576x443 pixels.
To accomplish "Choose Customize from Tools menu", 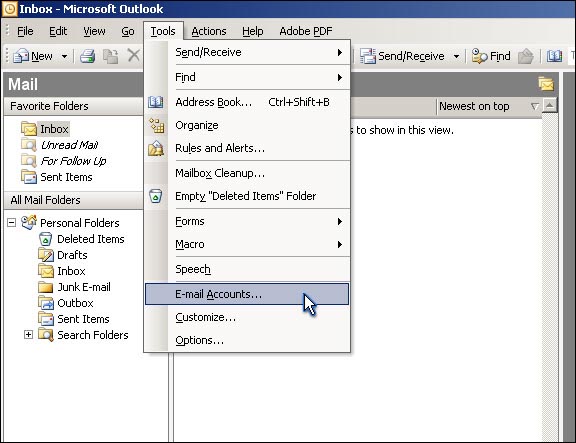I will (x=247, y=317).
